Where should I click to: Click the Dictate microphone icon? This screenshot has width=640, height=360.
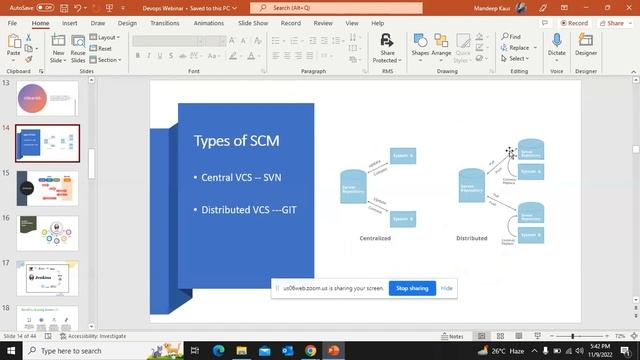[557, 41]
